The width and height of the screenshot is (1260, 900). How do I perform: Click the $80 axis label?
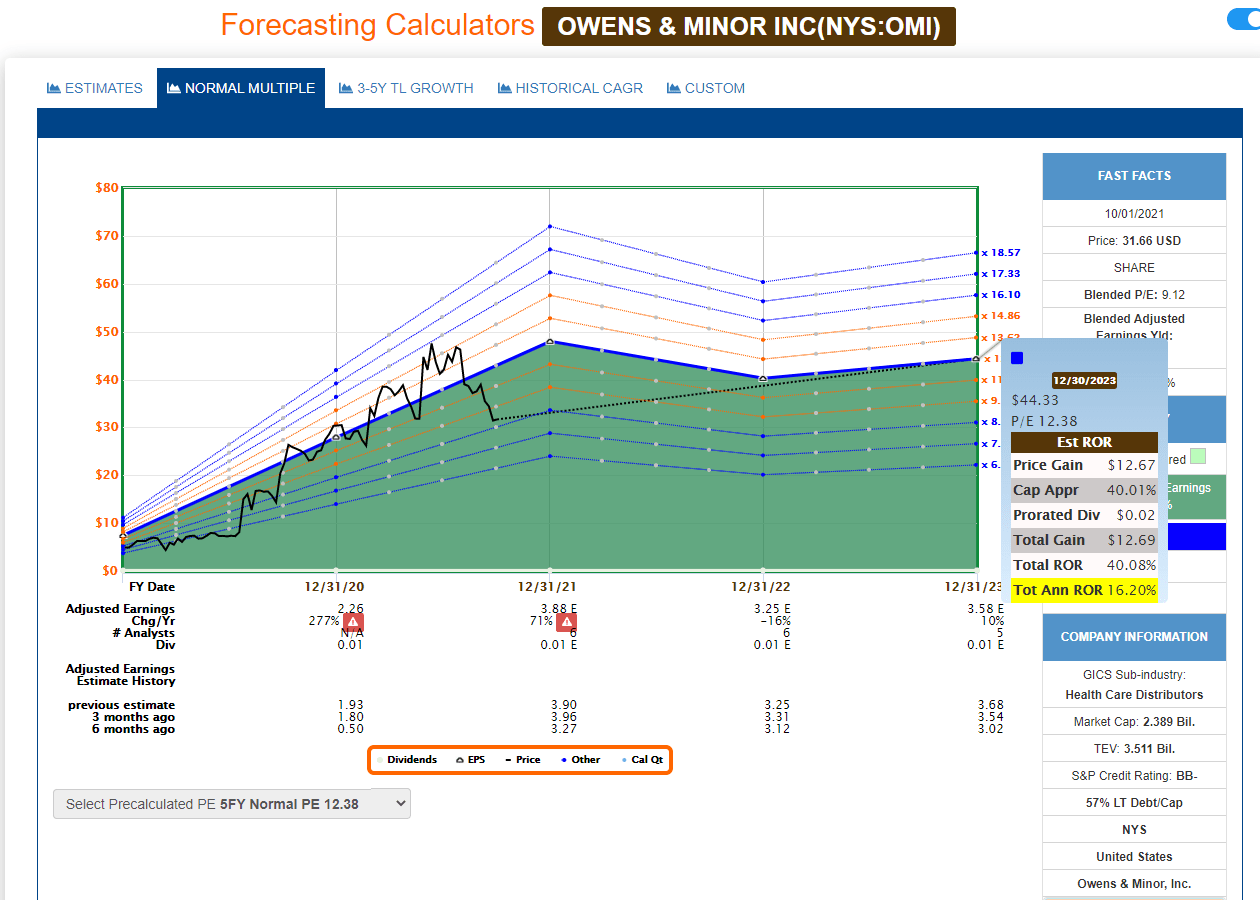coord(107,187)
